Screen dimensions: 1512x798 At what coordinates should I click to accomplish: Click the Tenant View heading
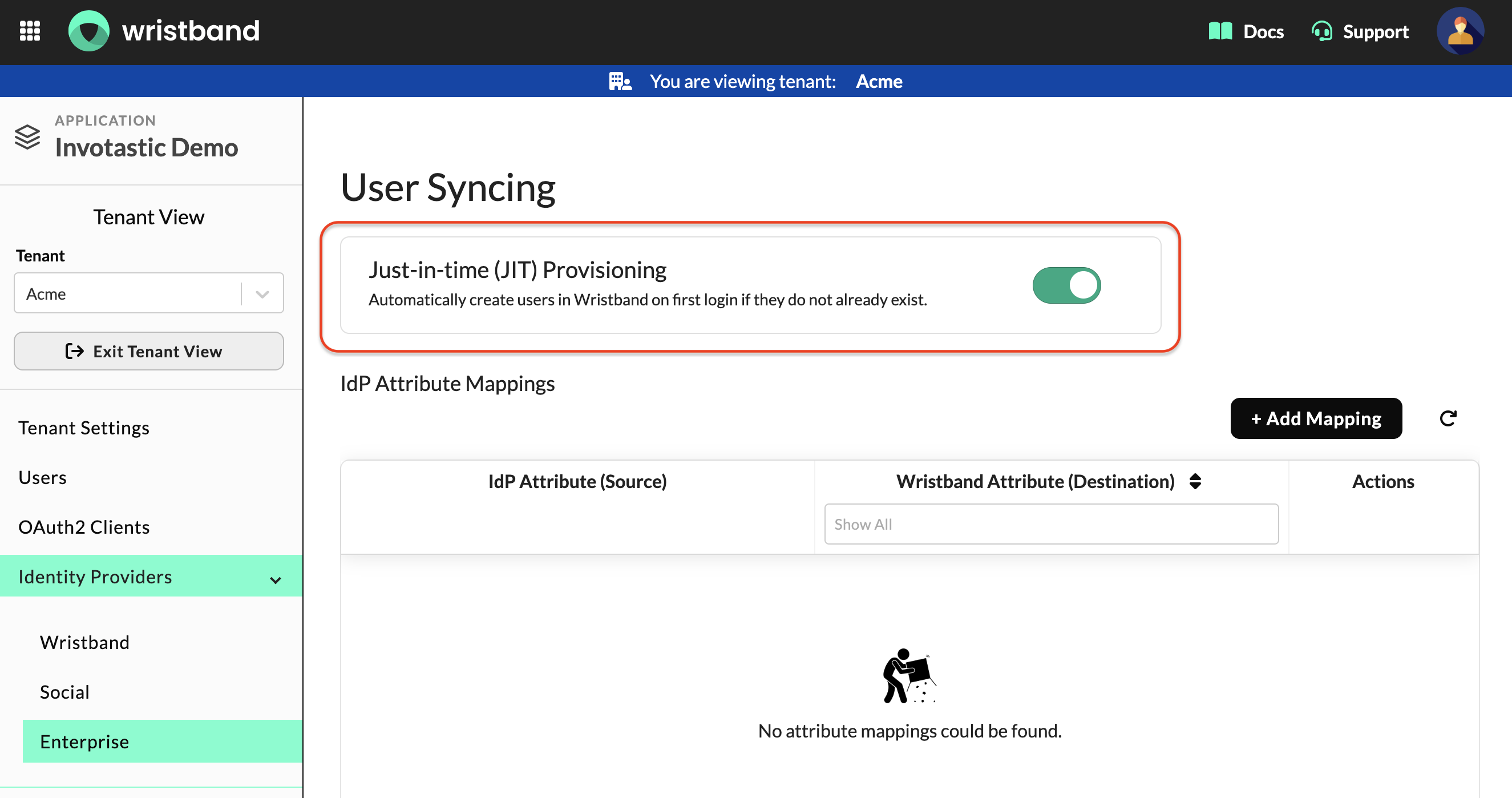pos(148,217)
